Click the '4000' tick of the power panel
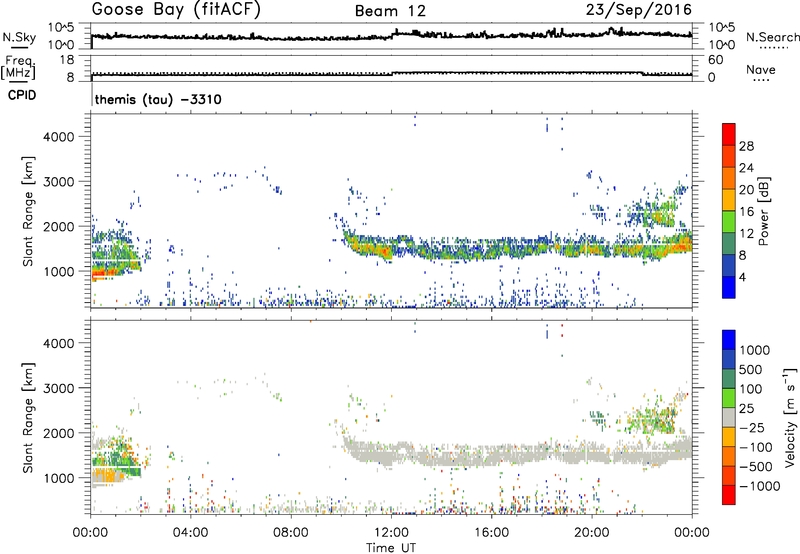Screen dimensions: 800x554 [x=58, y=137]
